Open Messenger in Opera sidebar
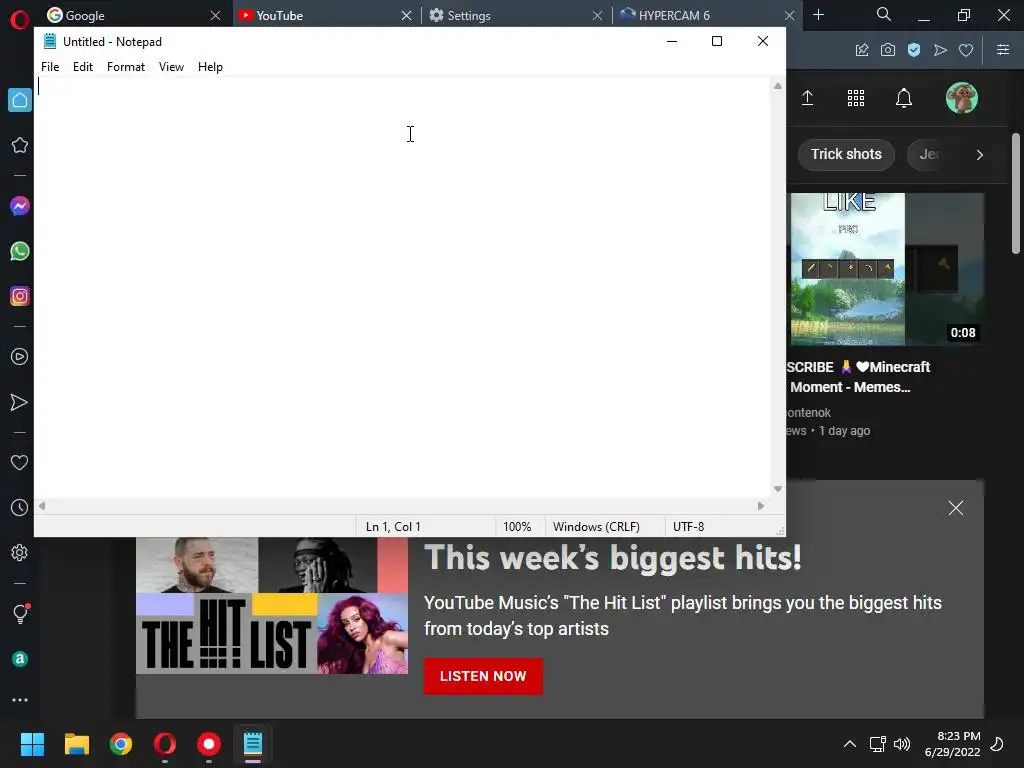1024x768 pixels. [20, 206]
